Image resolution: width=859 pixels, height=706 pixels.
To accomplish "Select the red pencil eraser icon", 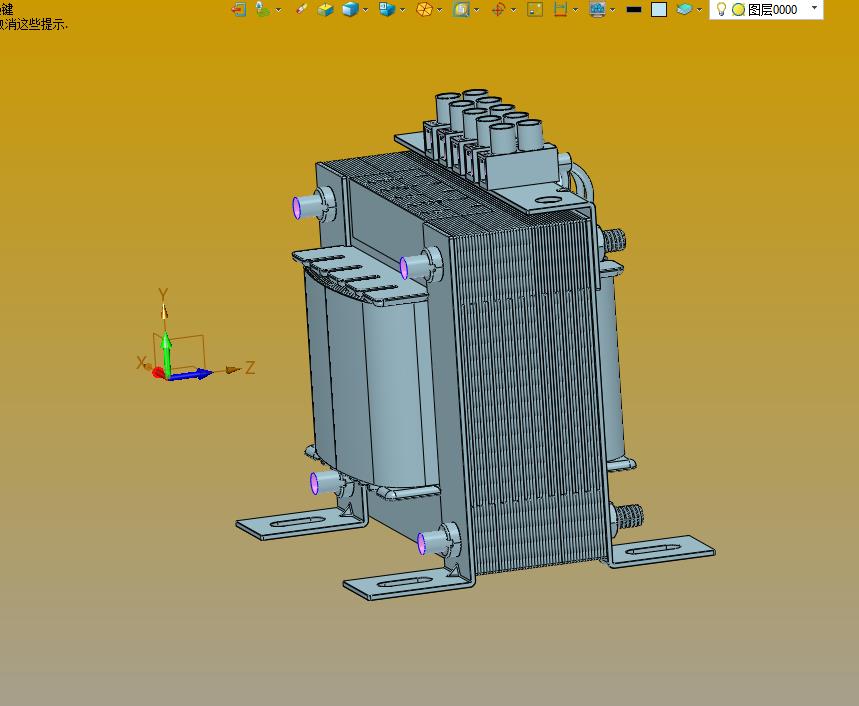I will (x=301, y=9).
